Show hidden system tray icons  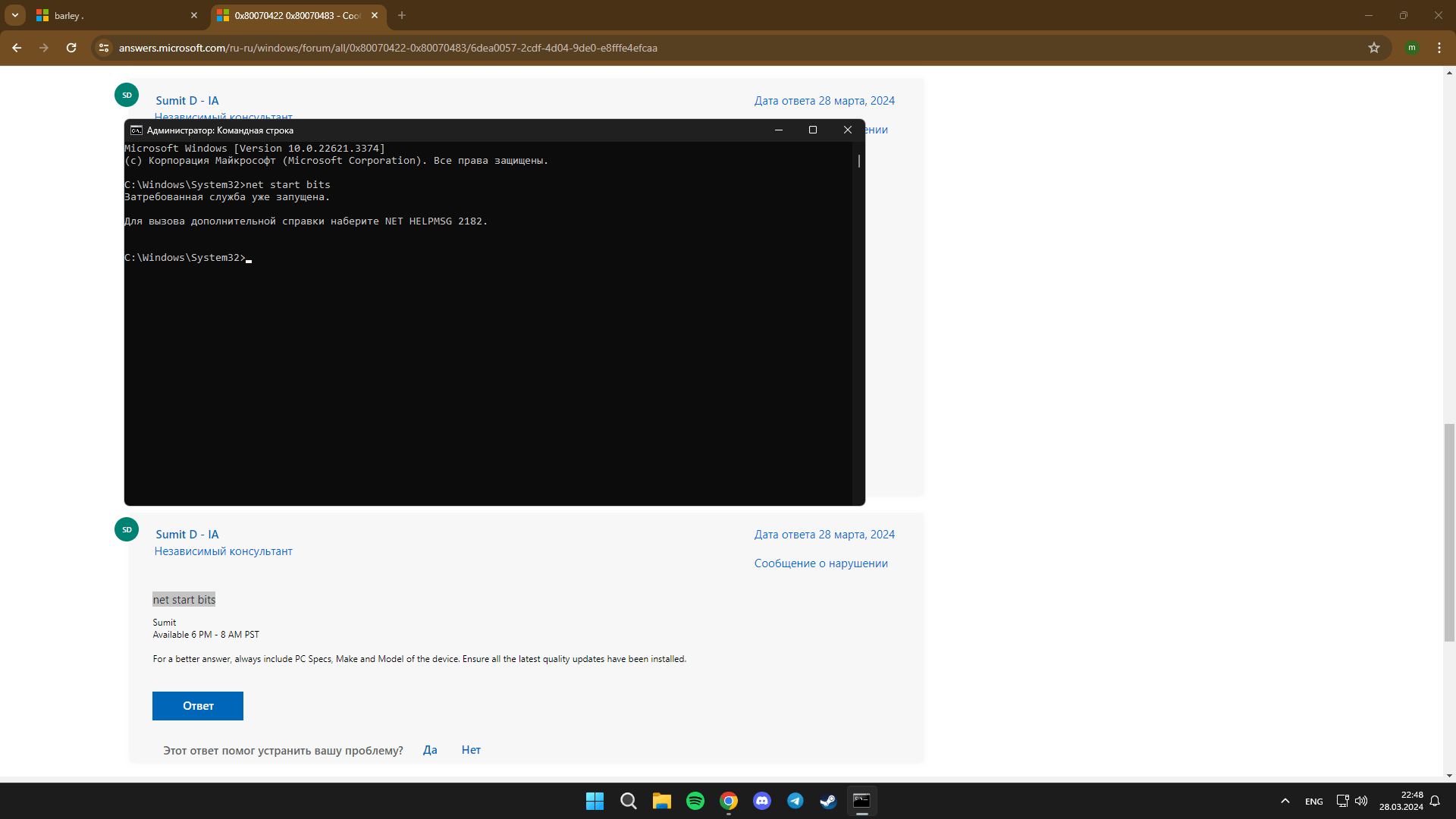[x=1285, y=801]
